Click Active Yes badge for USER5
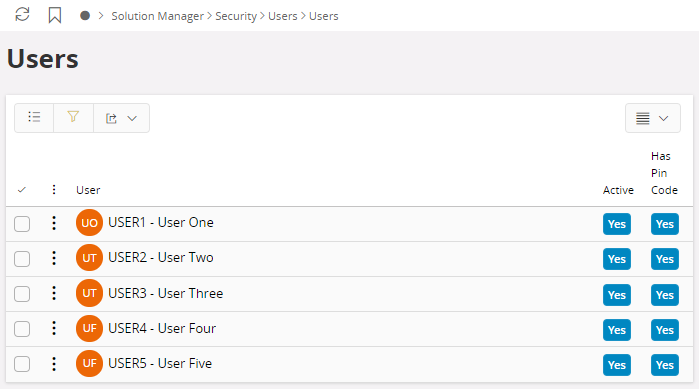This screenshot has width=699, height=389. (x=617, y=365)
